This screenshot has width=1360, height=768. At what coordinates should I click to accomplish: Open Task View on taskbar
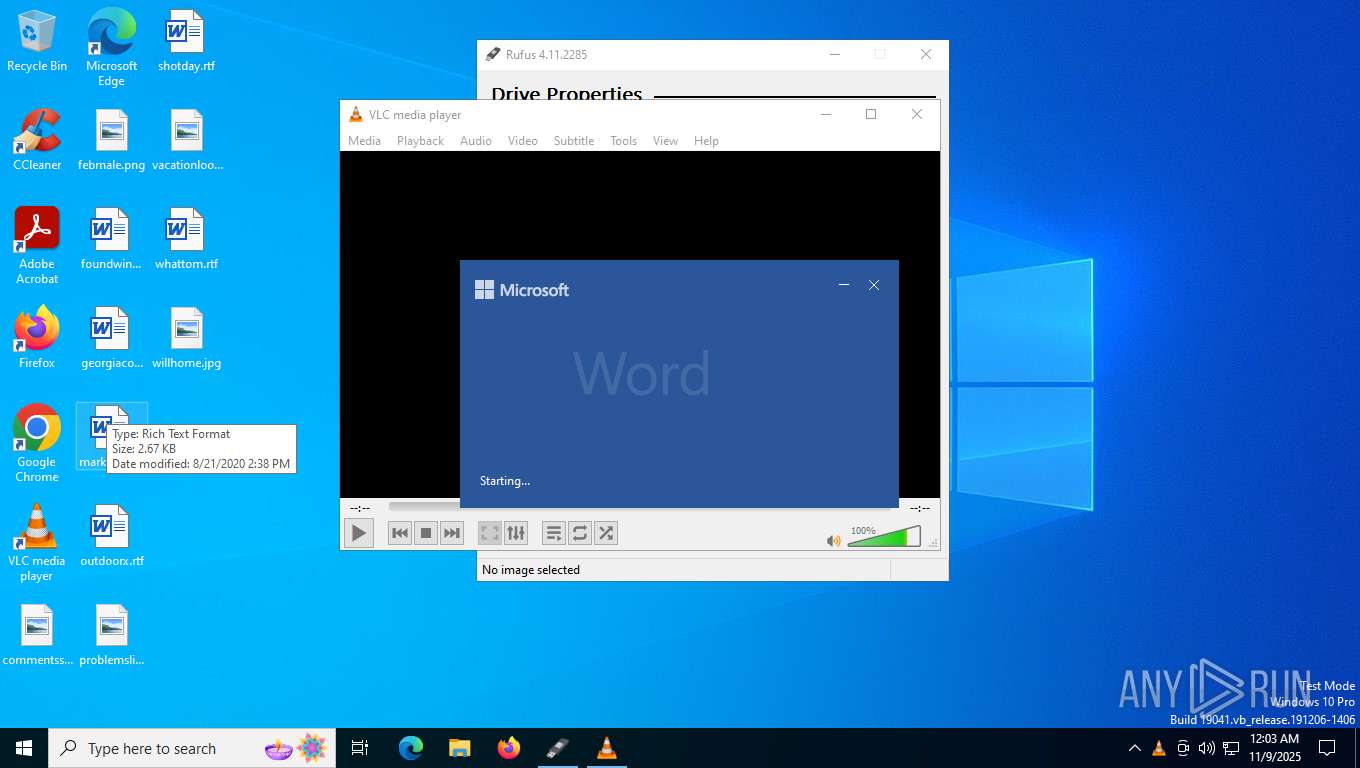click(x=360, y=748)
